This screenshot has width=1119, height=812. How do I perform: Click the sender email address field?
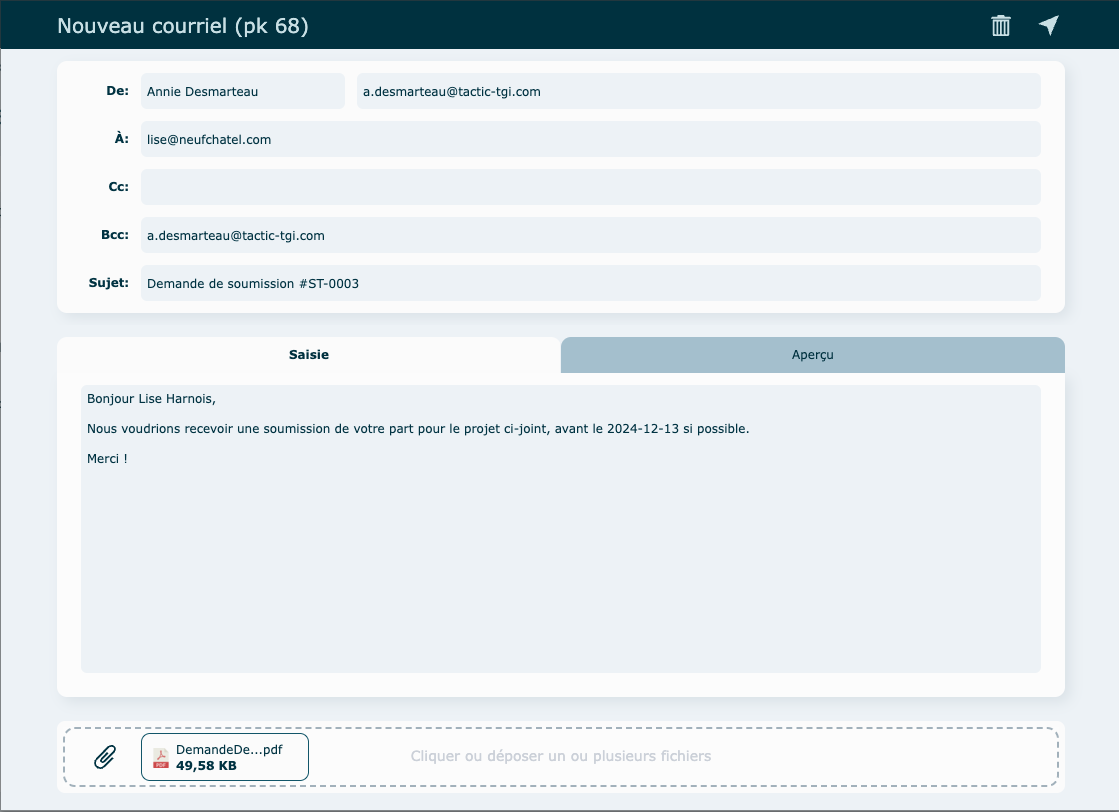(x=698, y=91)
